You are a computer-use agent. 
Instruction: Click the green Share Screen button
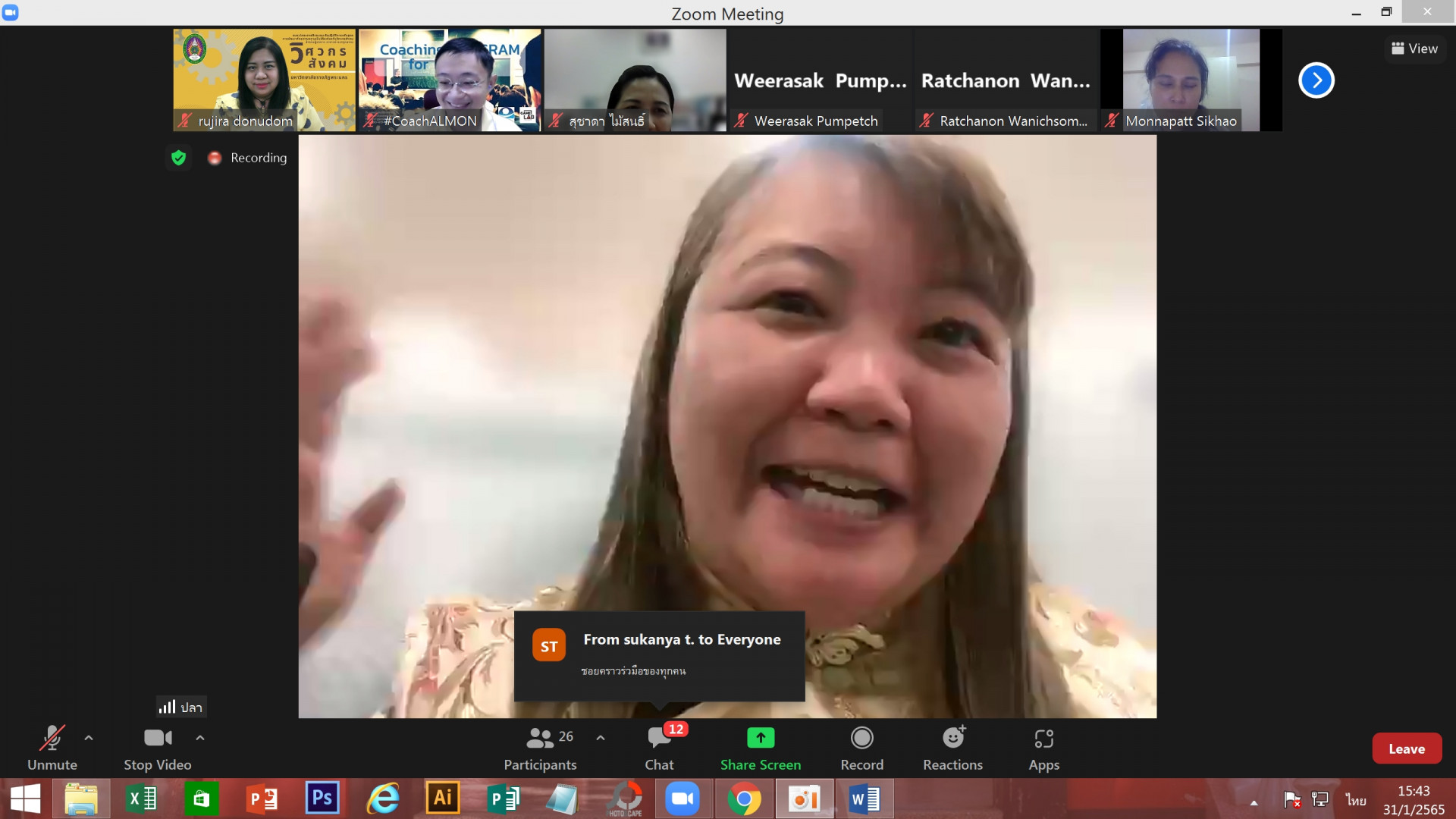point(761,748)
